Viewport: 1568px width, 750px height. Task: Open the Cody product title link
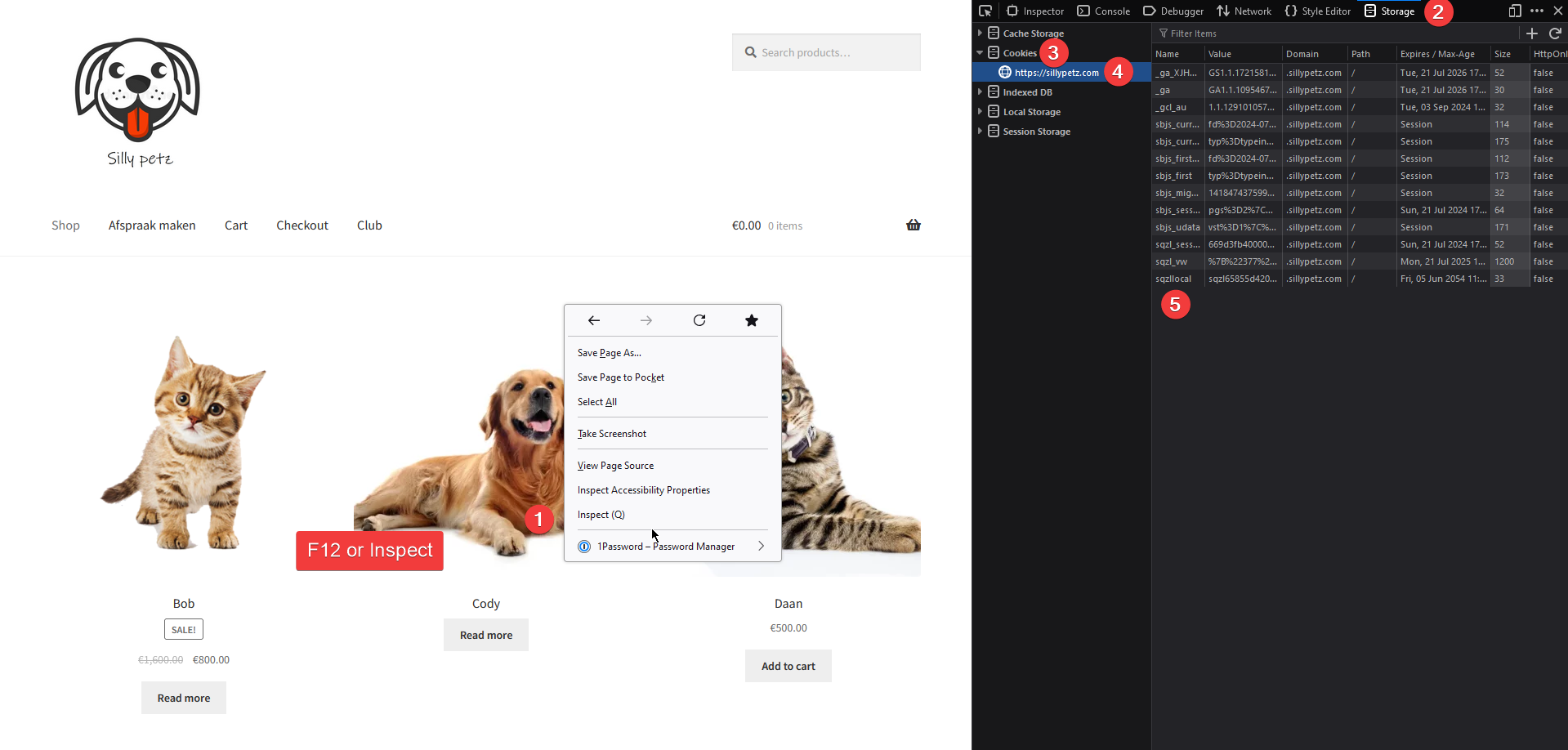pyautogui.click(x=486, y=604)
